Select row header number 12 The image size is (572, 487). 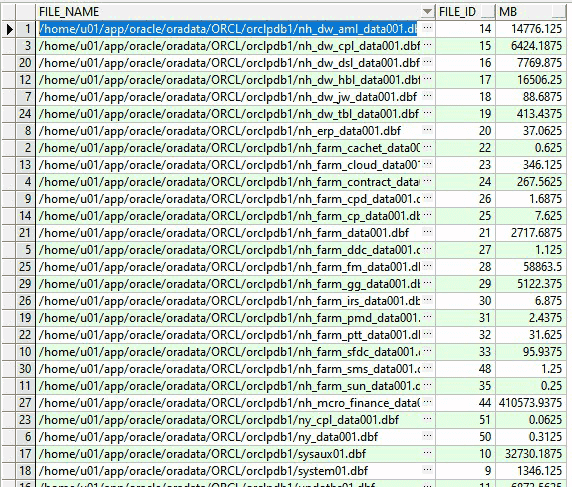(25, 80)
